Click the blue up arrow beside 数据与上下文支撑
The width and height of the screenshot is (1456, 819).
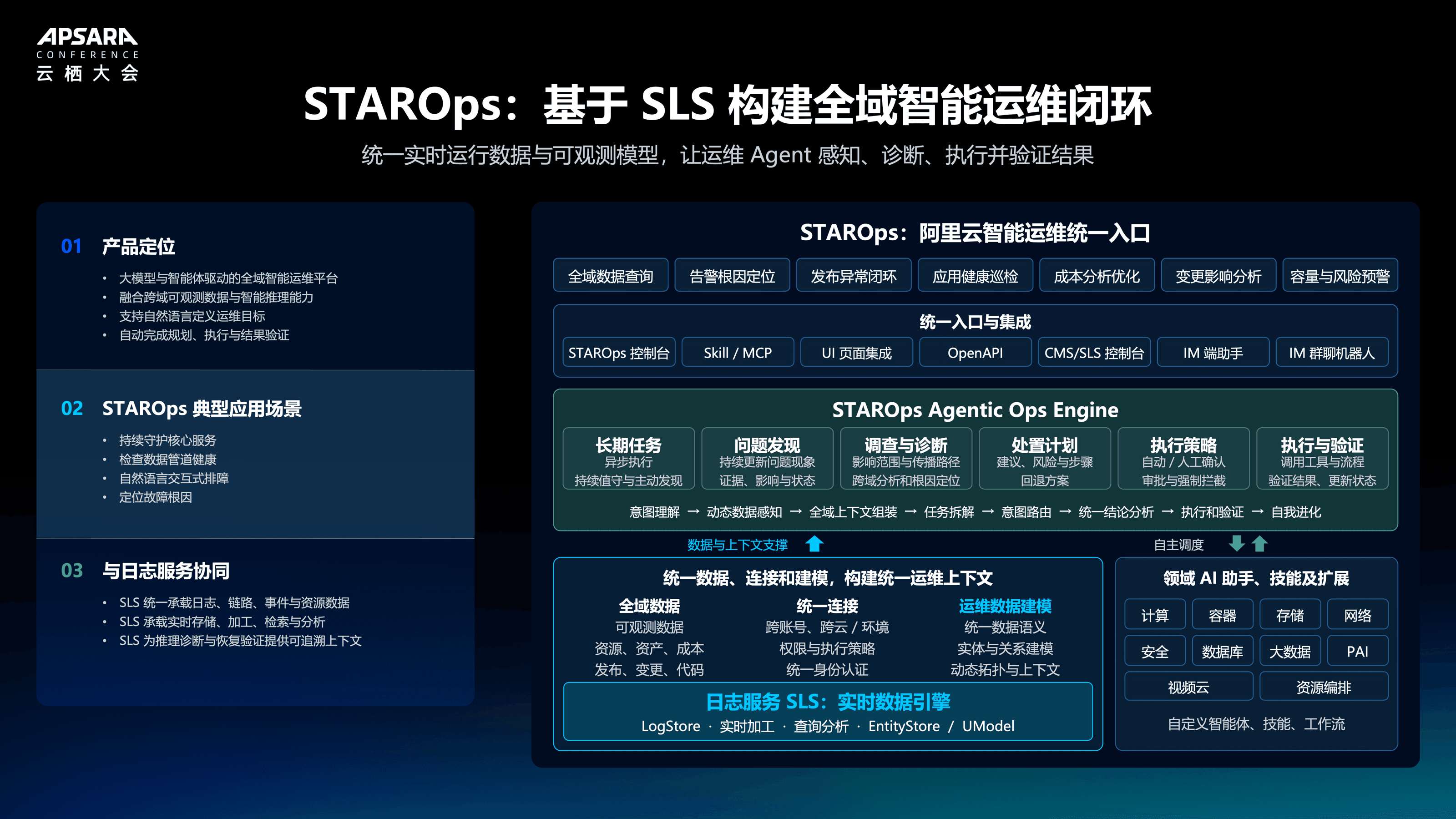click(814, 544)
